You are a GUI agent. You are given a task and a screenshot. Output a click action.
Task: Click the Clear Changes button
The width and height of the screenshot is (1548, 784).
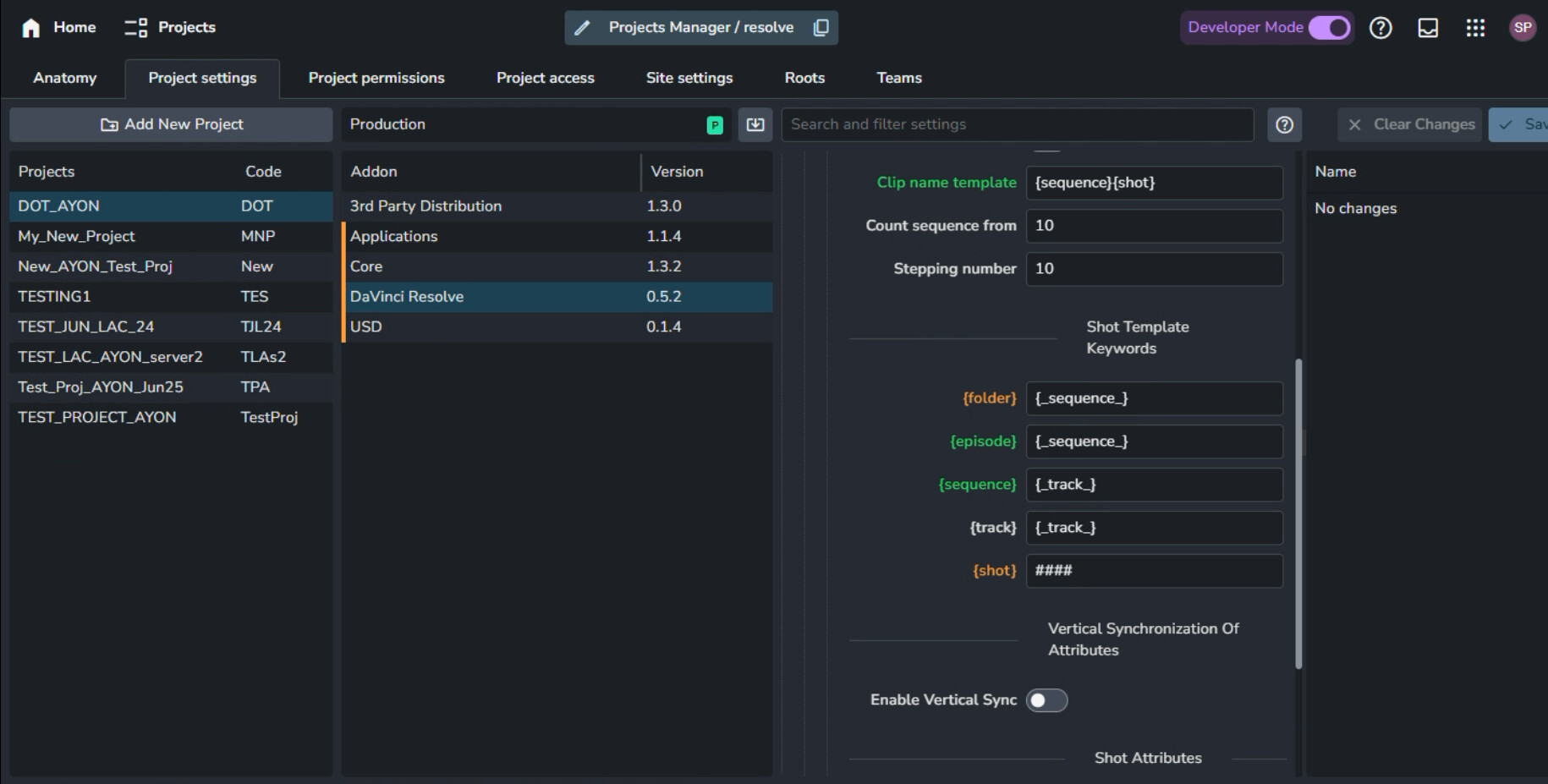point(1410,124)
